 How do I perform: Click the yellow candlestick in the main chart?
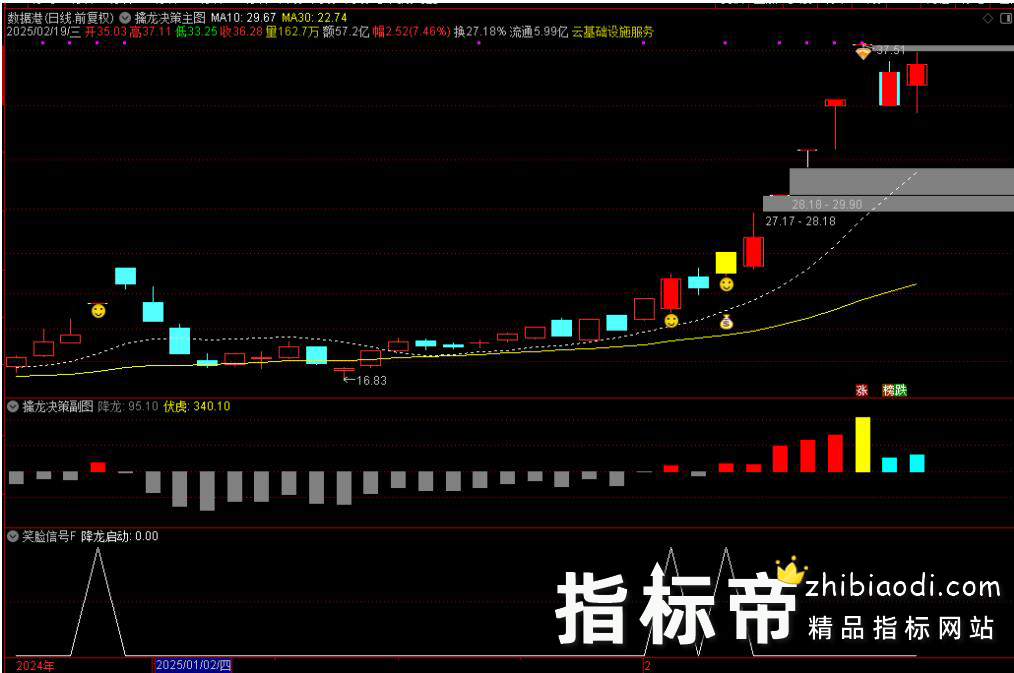726,262
